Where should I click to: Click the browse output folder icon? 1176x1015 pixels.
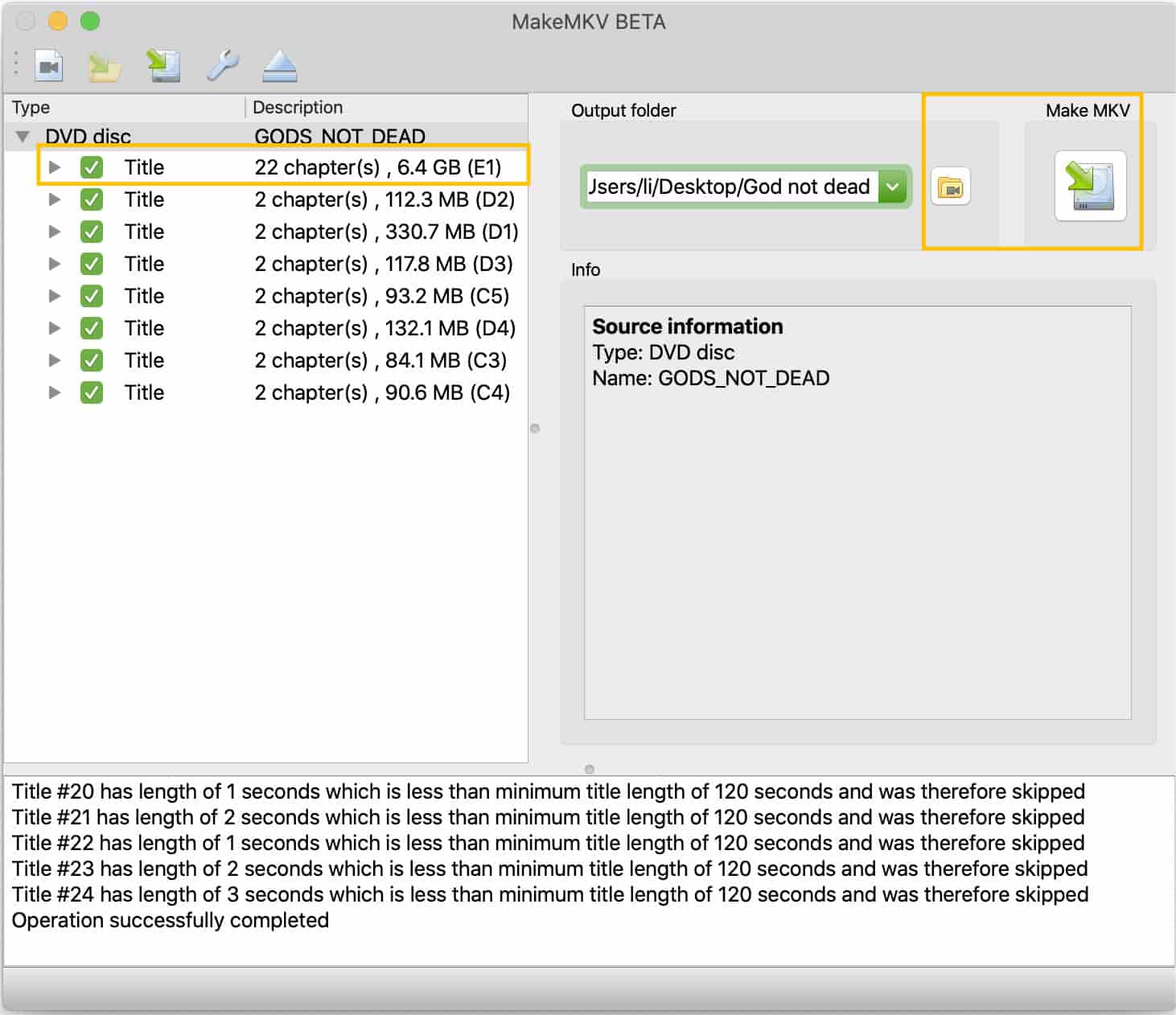tap(950, 187)
